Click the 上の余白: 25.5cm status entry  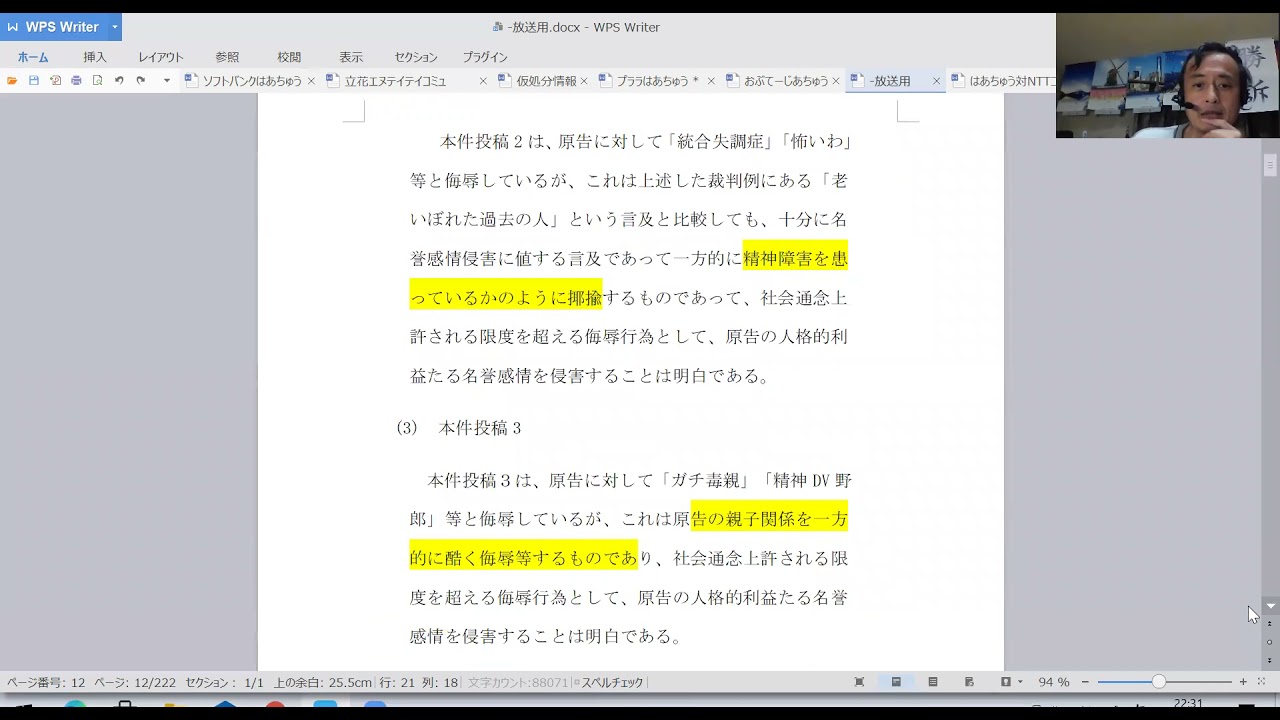pos(323,682)
